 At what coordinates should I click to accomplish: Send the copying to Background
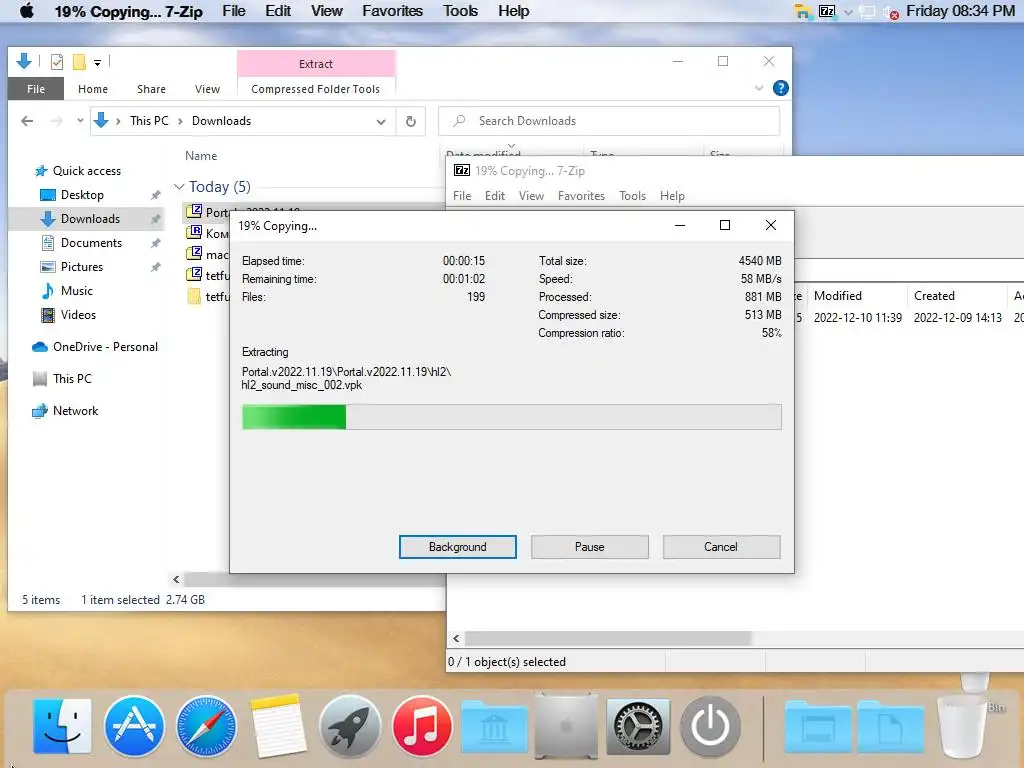(x=457, y=547)
